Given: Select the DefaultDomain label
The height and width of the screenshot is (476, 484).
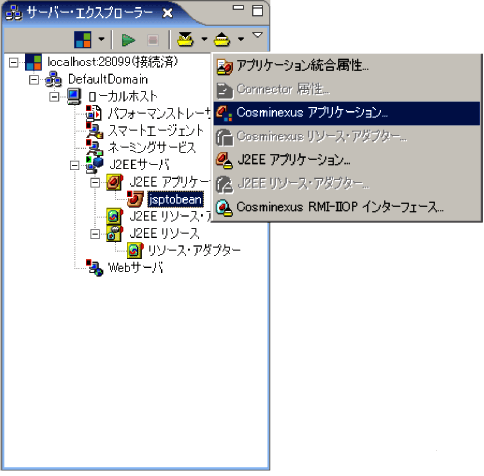Looking at the screenshot, I should click(108, 79).
